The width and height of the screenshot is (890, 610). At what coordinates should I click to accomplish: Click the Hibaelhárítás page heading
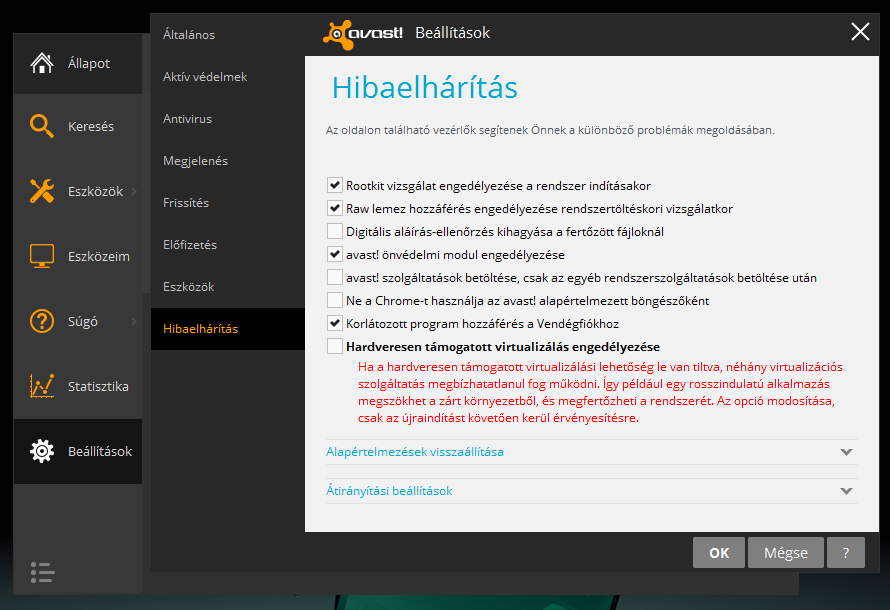pyautogui.click(x=425, y=87)
